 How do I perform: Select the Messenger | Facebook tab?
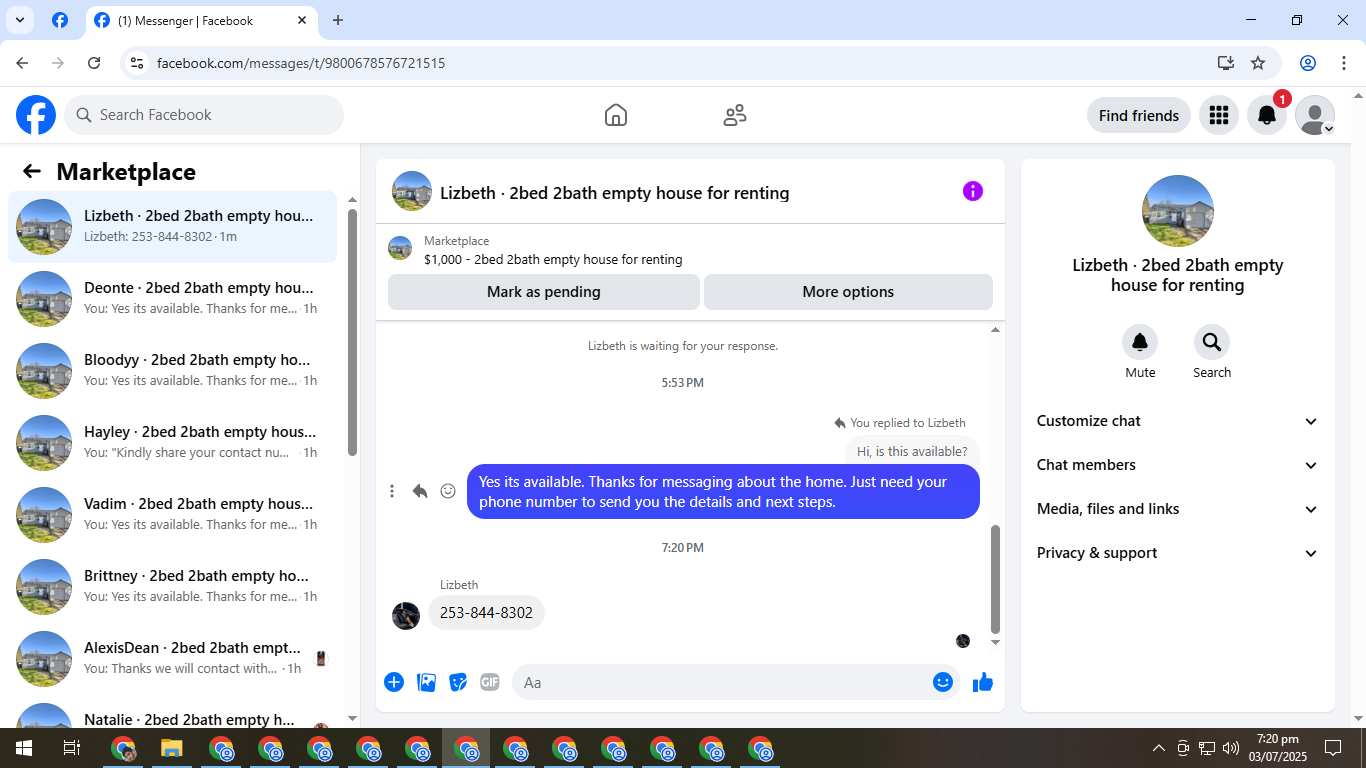tap(200, 20)
